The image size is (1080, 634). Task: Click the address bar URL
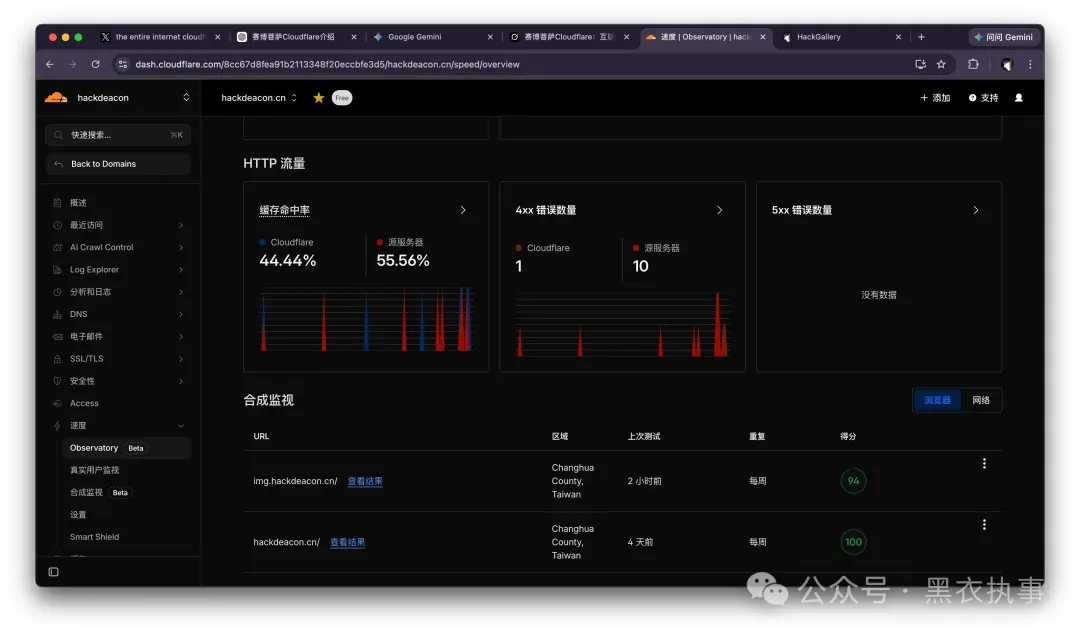click(x=327, y=64)
